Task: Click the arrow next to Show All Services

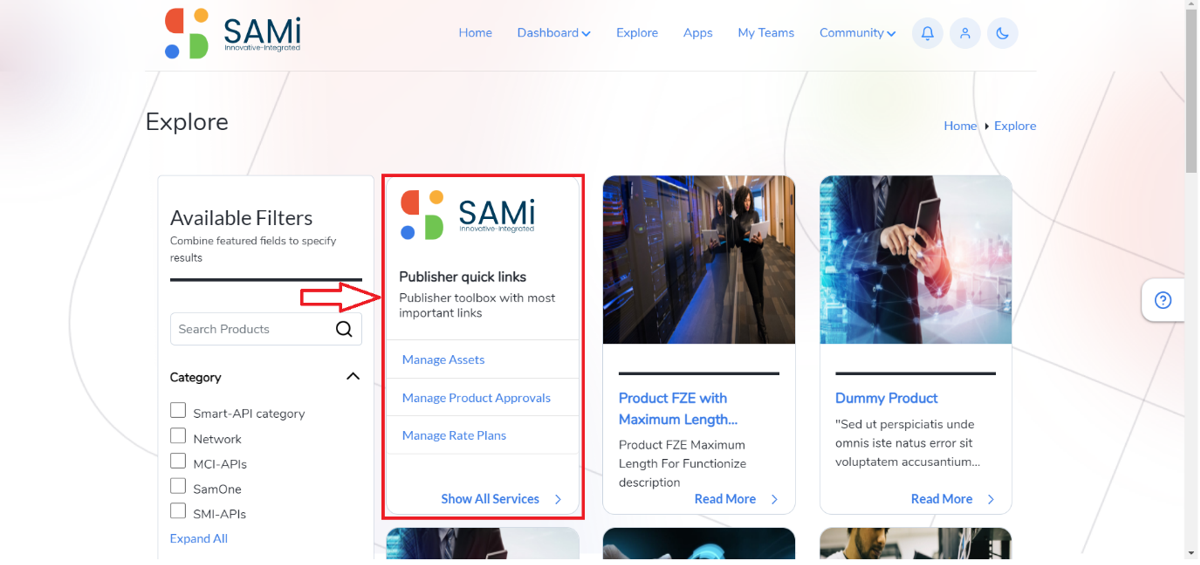Action: (x=558, y=499)
